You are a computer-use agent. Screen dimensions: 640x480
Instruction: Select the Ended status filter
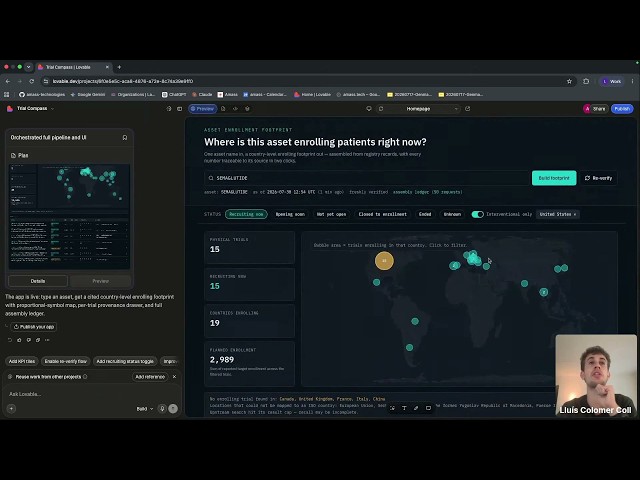point(425,214)
